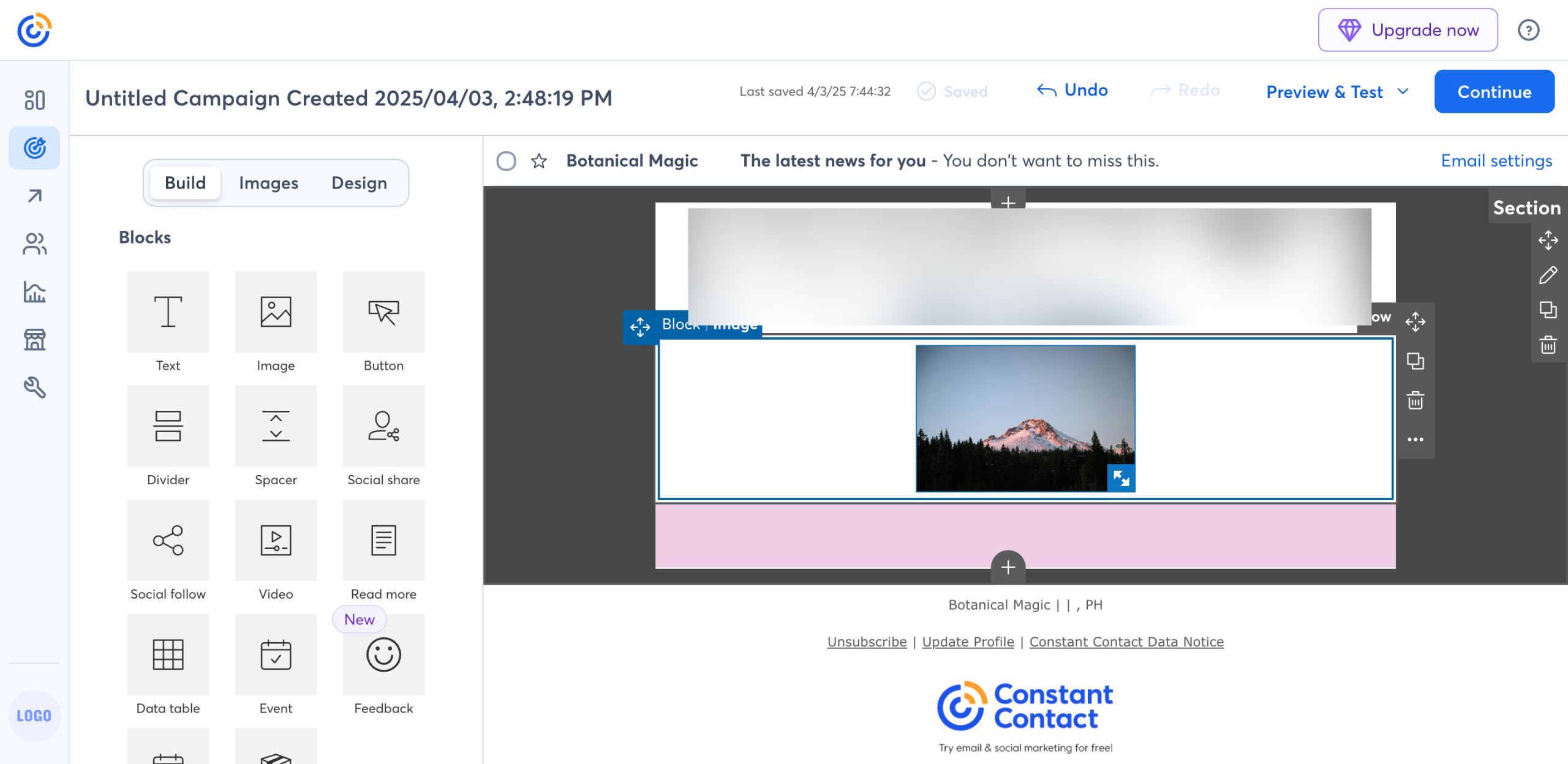This screenshot has height=764, width=1568.
Task: Click the Continue button
Action: point(1494,92)
